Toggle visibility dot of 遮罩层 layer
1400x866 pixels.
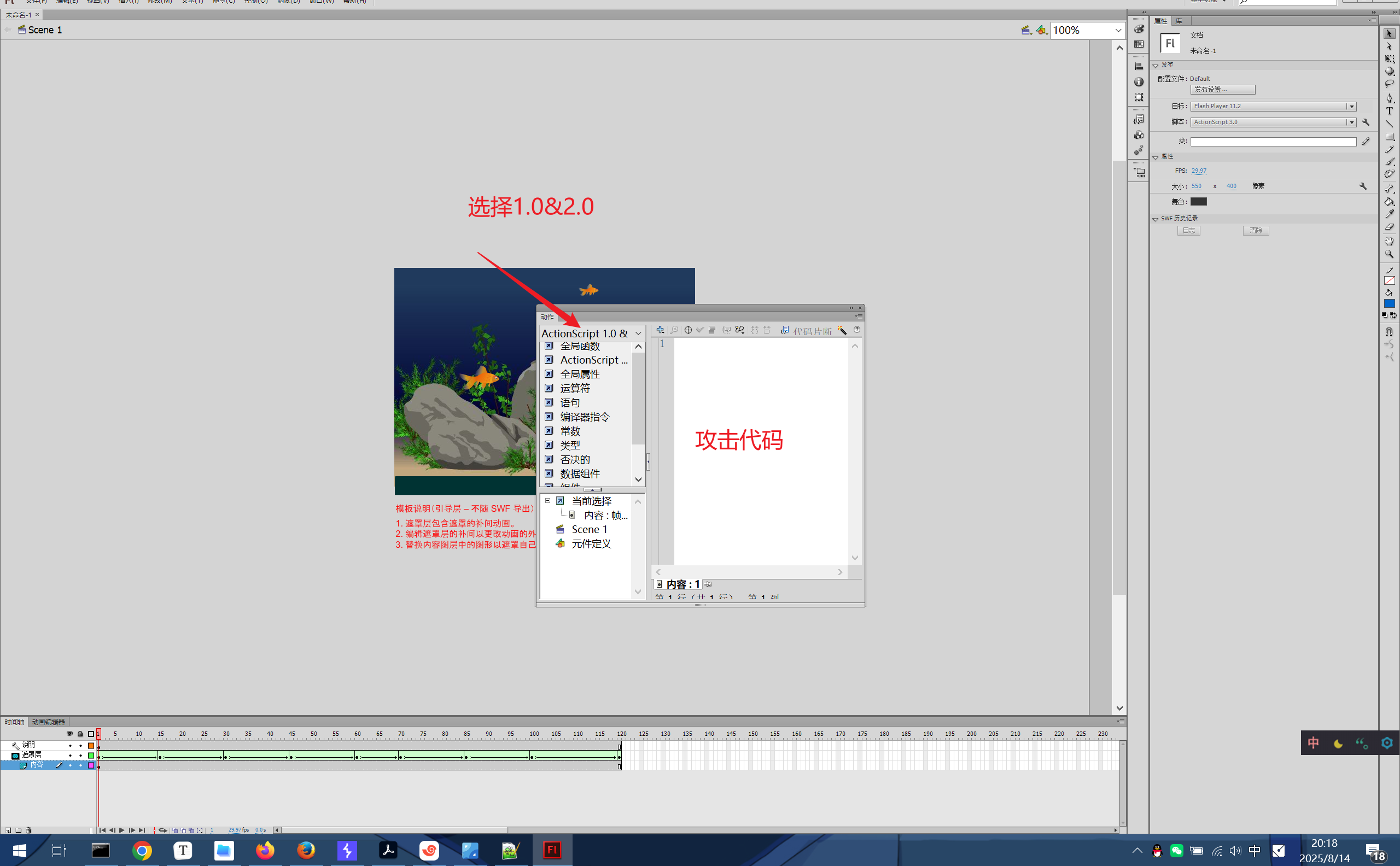pos(70,756)
